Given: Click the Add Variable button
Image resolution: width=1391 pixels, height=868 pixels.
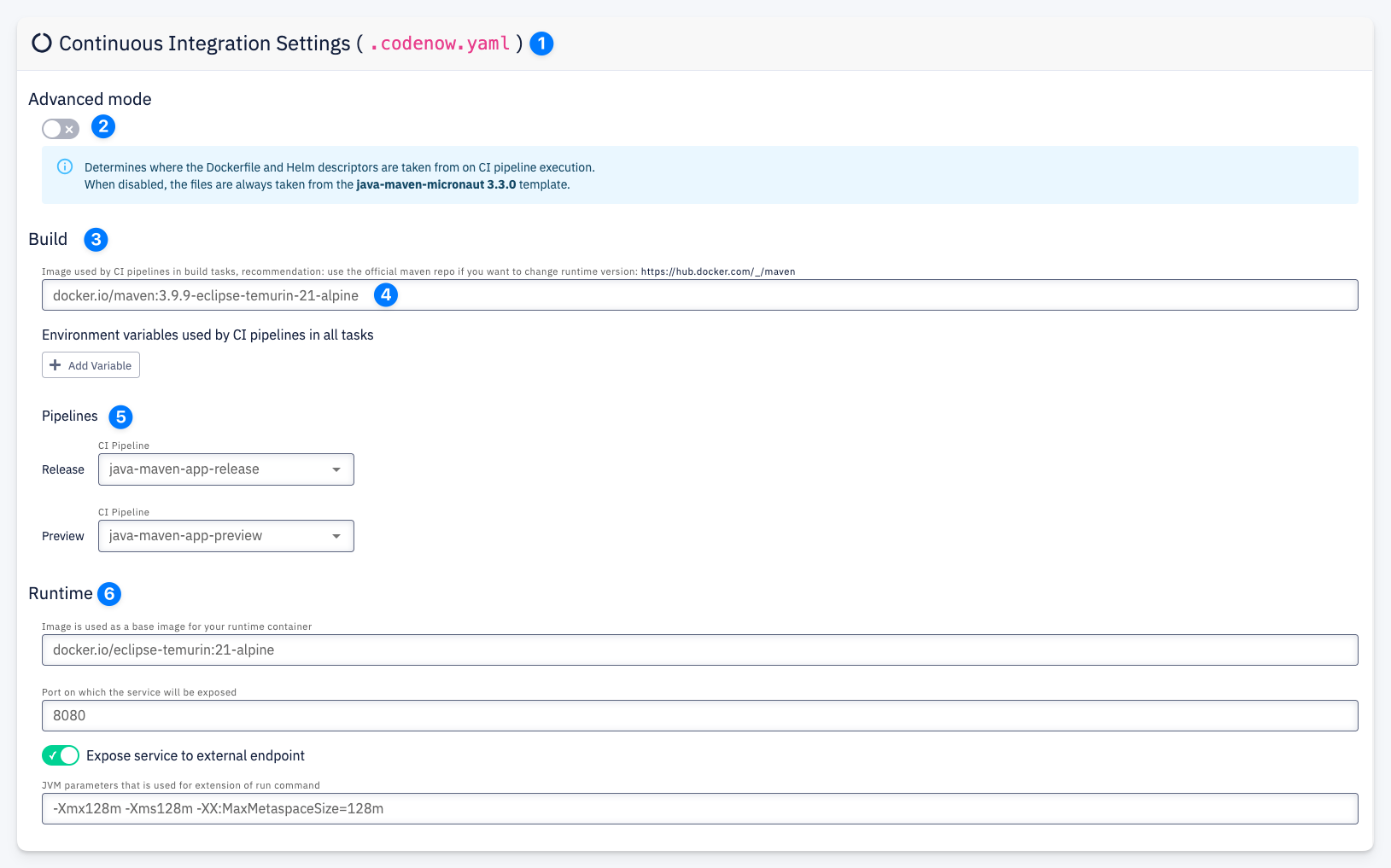Looking at the screenshot, I should coord(91,365).
